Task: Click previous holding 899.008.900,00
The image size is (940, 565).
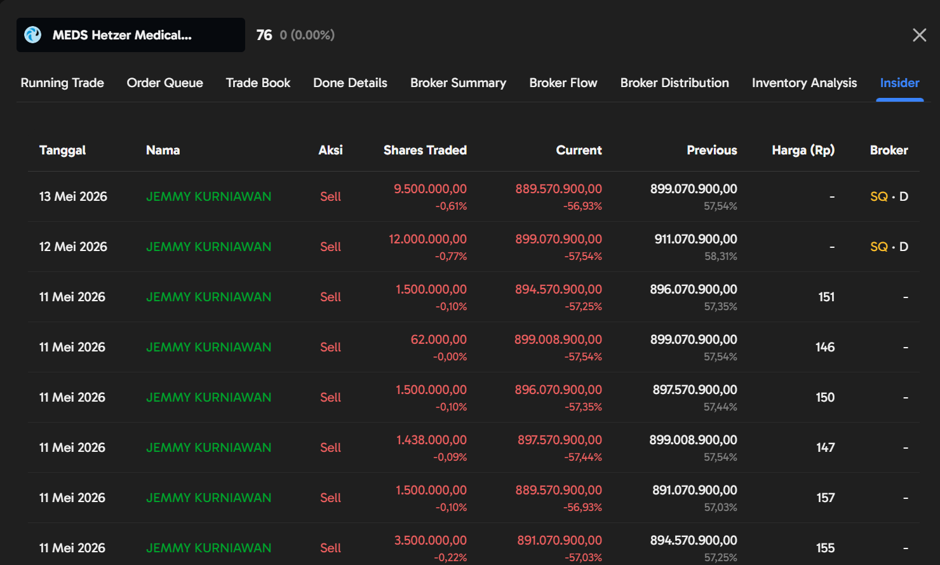Action: (x=693, y=440)
